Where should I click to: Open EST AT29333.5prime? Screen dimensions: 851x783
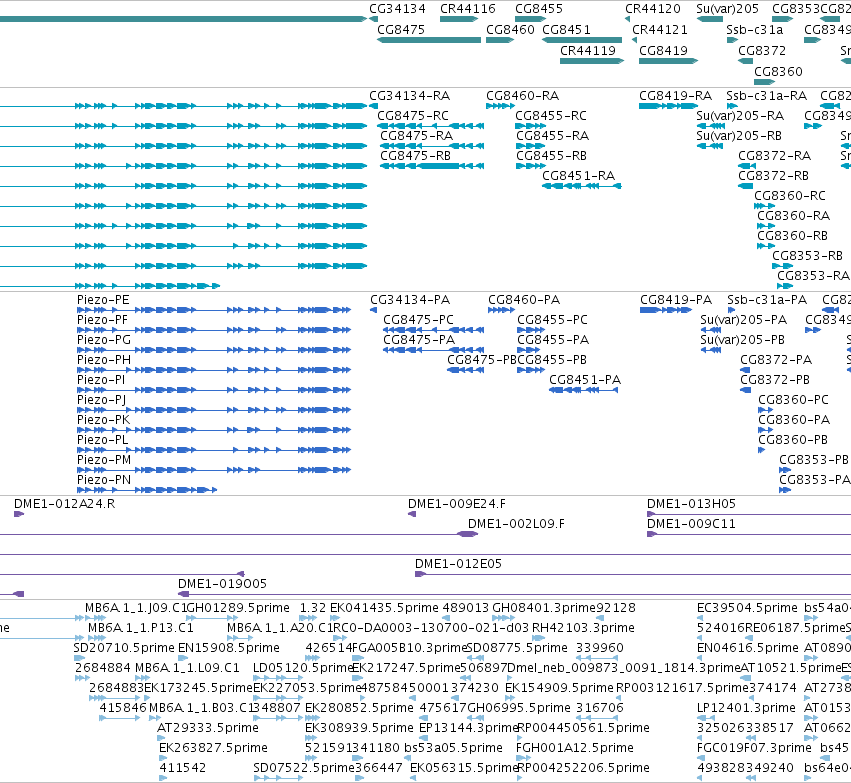(x=208, y=728)
